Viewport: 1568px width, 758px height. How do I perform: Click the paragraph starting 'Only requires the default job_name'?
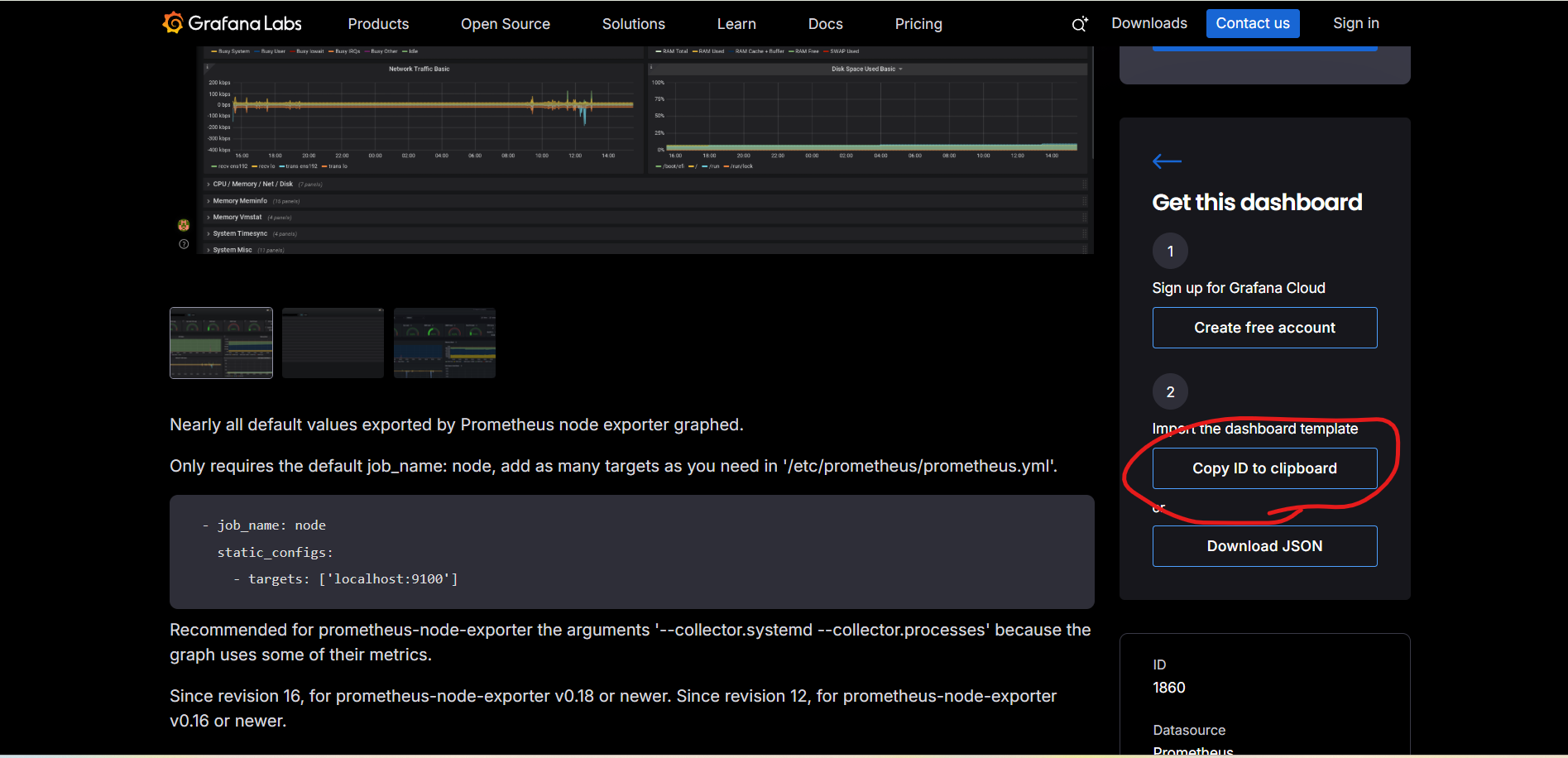click(614, 466)
